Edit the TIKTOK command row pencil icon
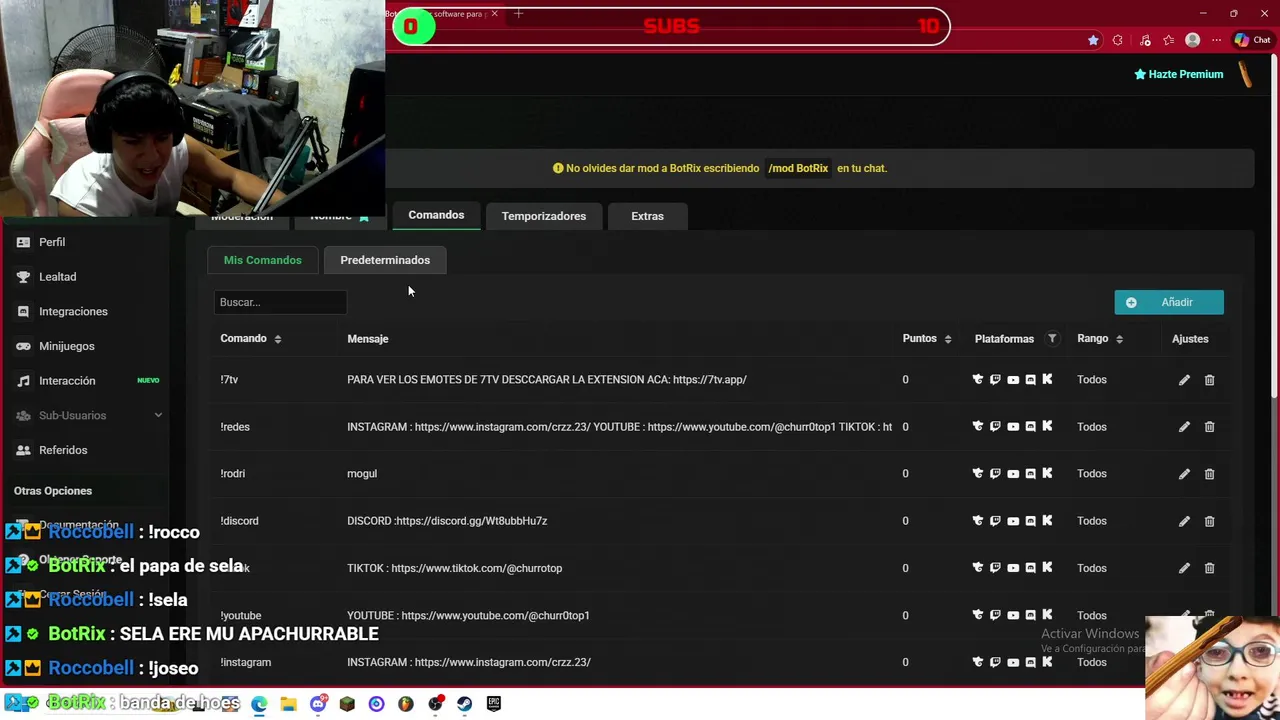This screenshot has width=1280, height=720. (1184, 568)
